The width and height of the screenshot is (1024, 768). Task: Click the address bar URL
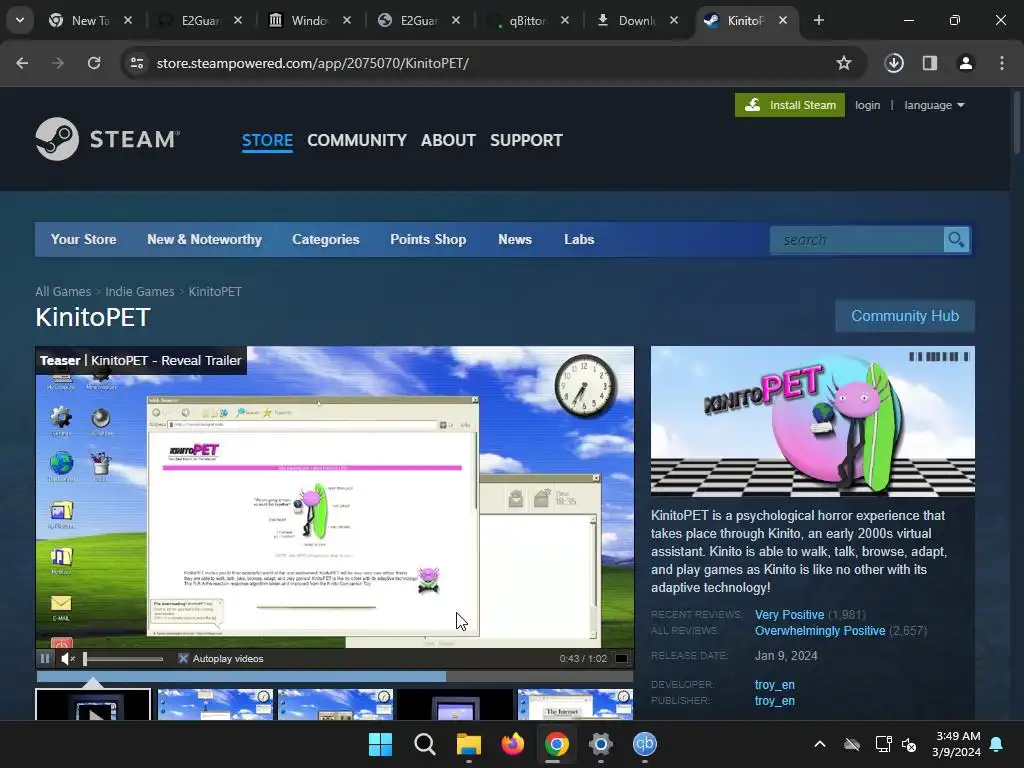312,63
